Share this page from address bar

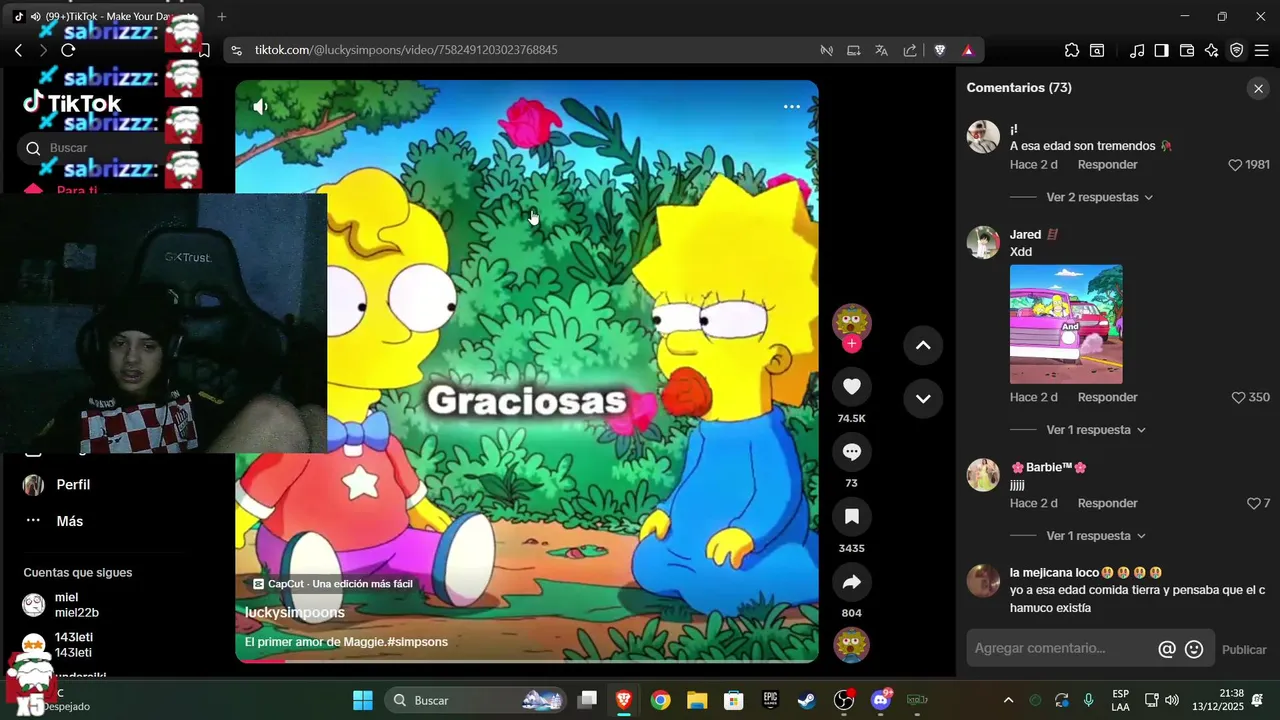point(910,50)
